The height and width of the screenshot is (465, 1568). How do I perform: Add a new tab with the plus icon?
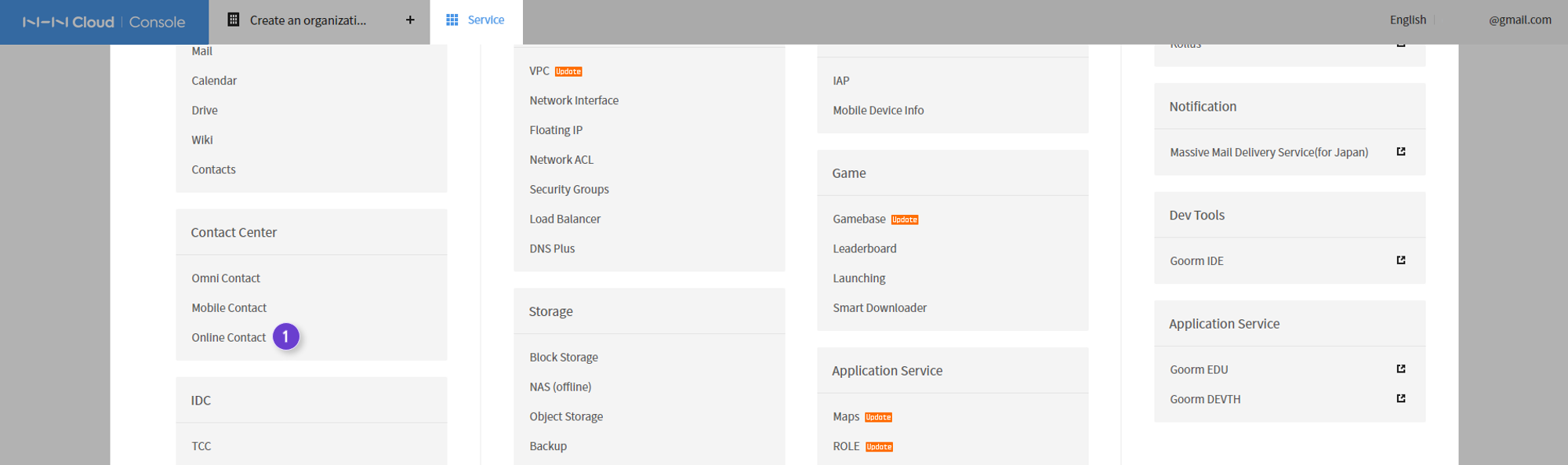coord(410,20)
